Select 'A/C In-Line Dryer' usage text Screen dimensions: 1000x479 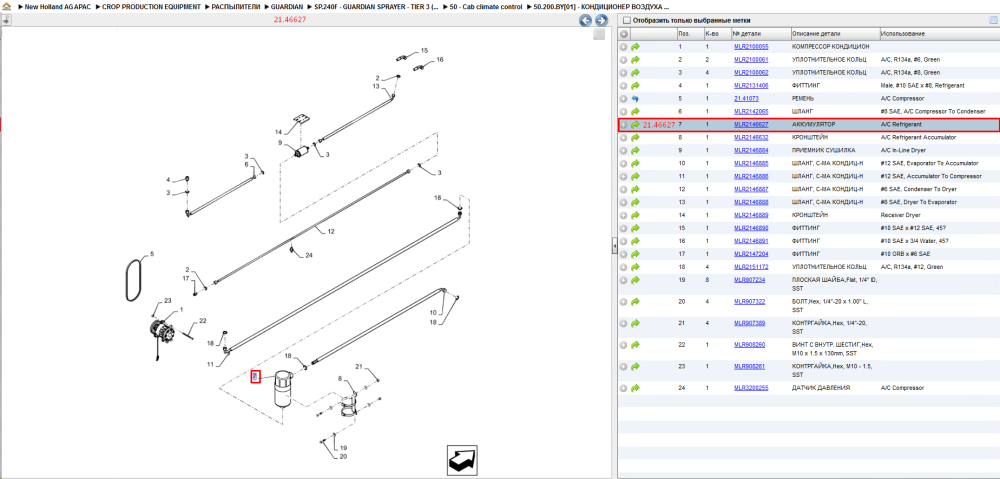(x=902, y=151)
